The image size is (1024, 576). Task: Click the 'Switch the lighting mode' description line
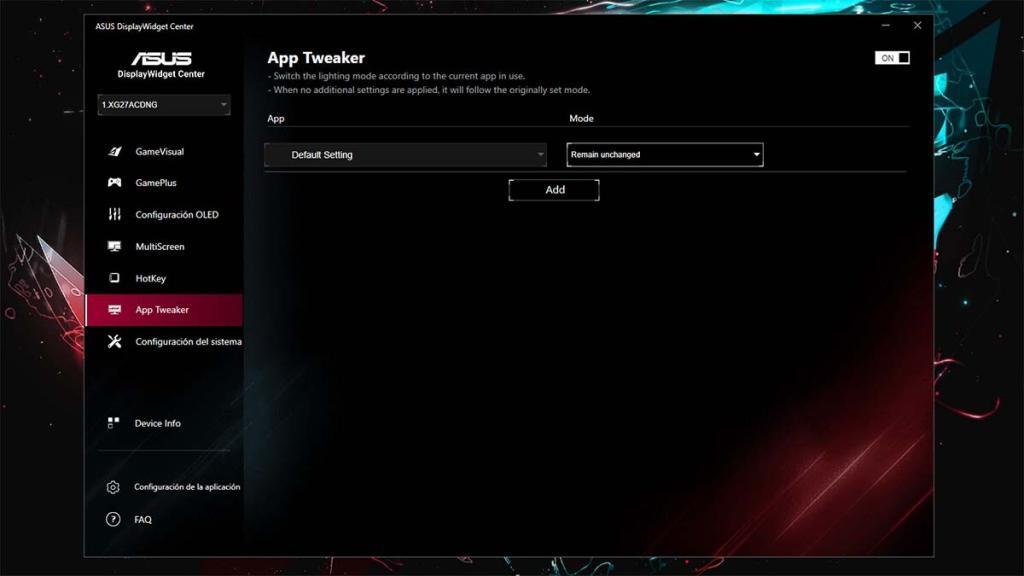coord(396,76)
